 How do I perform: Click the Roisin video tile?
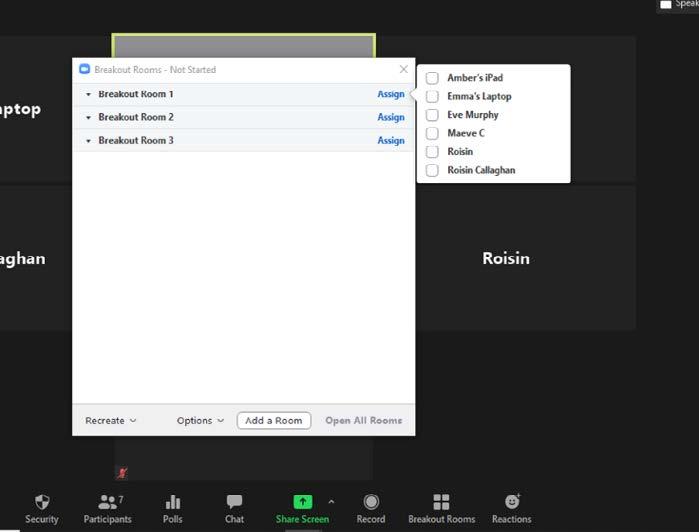click(x=526, y=258)
